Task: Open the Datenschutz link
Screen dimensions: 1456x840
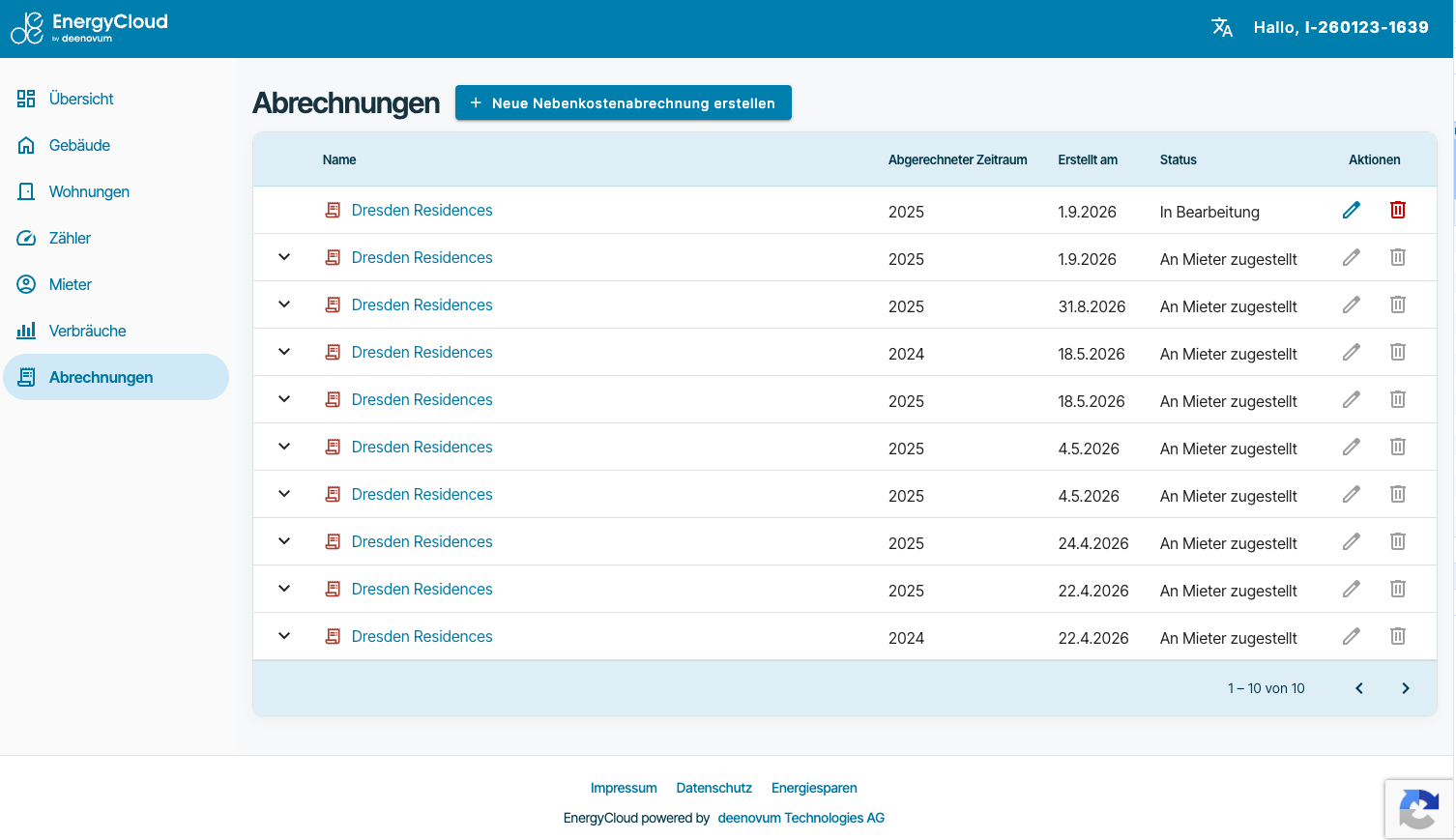Action: click(x=714, y=788)
